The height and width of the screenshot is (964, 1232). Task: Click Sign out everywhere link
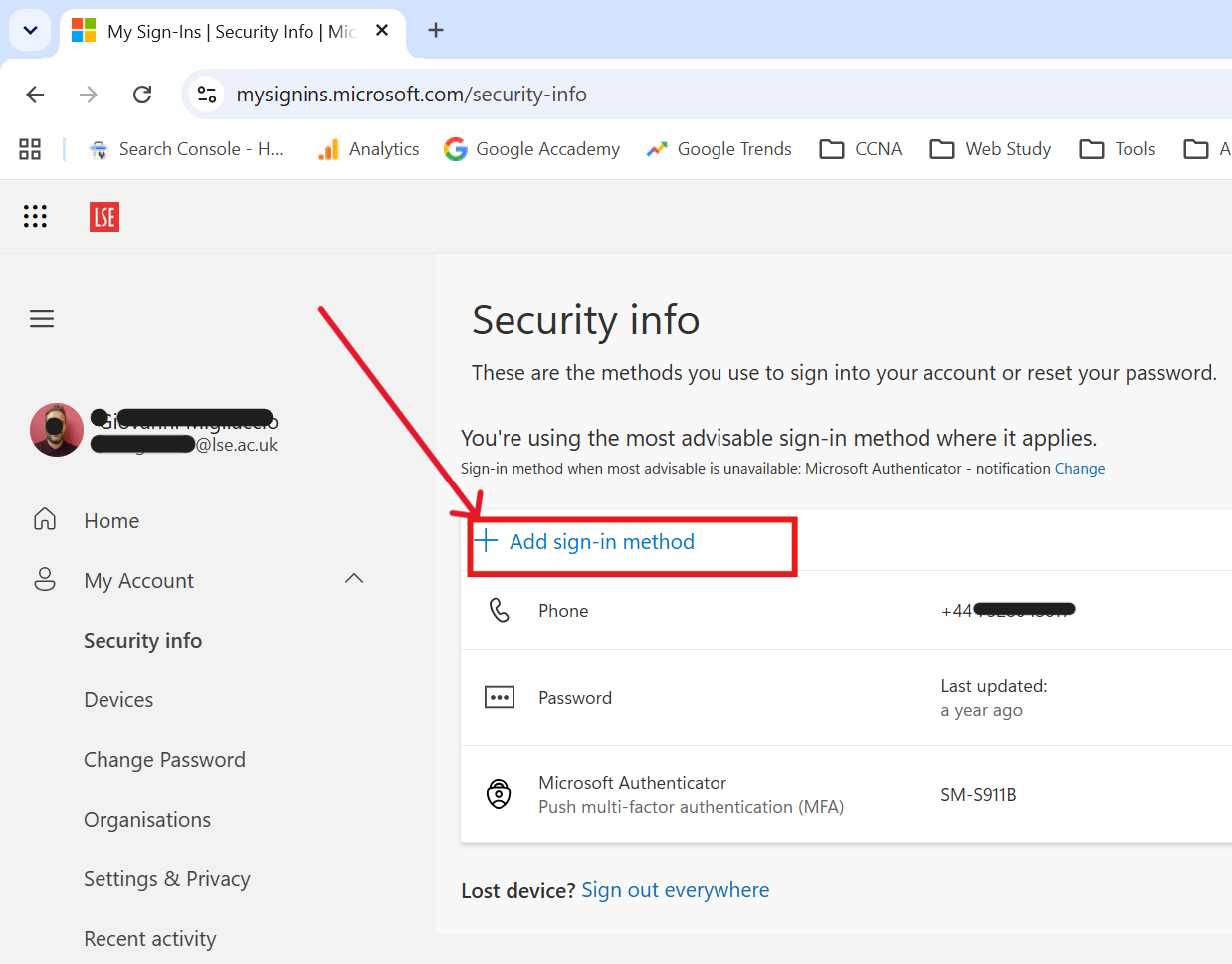(x=676, y=890)
